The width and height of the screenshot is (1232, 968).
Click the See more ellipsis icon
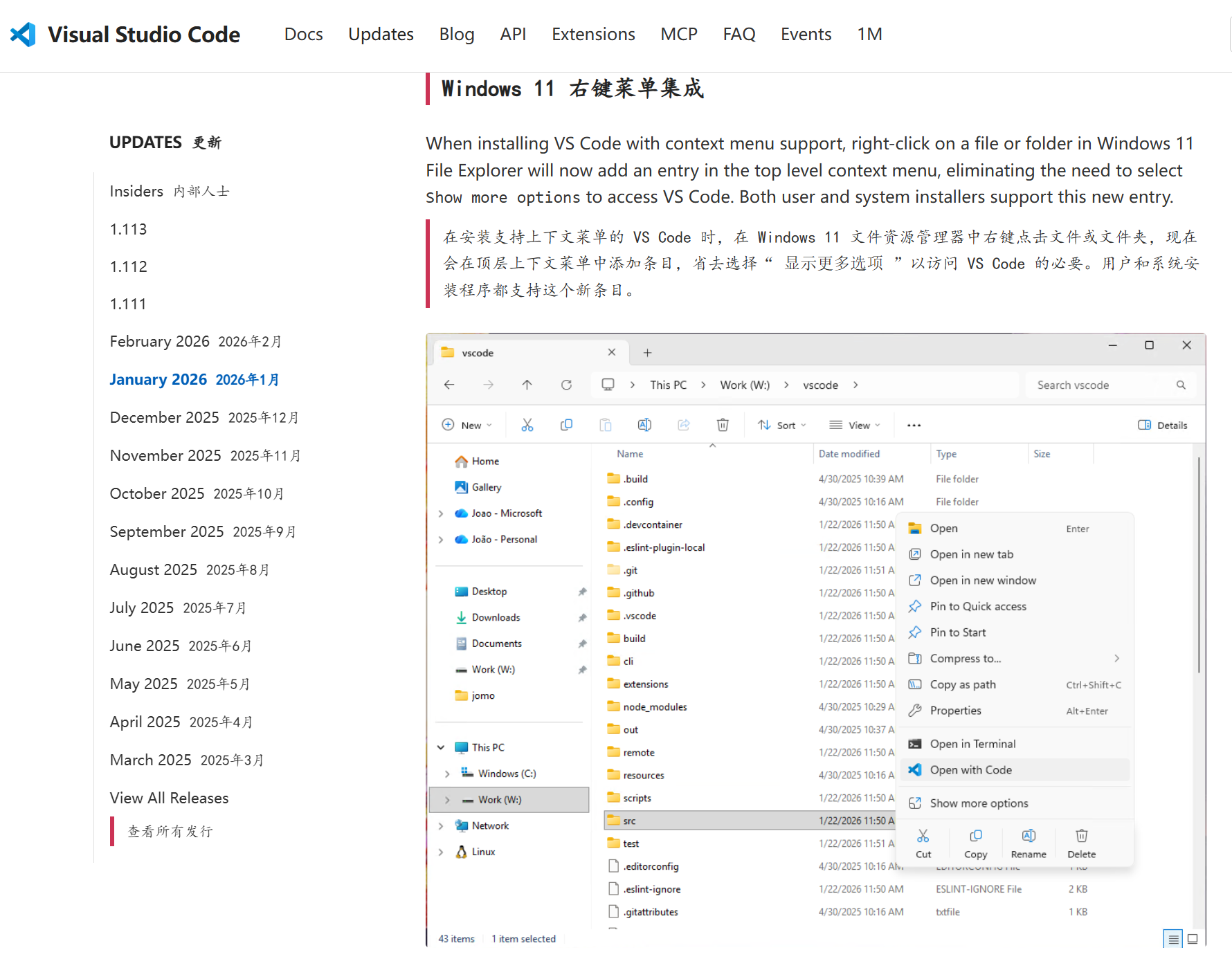(x=914, y=425)
